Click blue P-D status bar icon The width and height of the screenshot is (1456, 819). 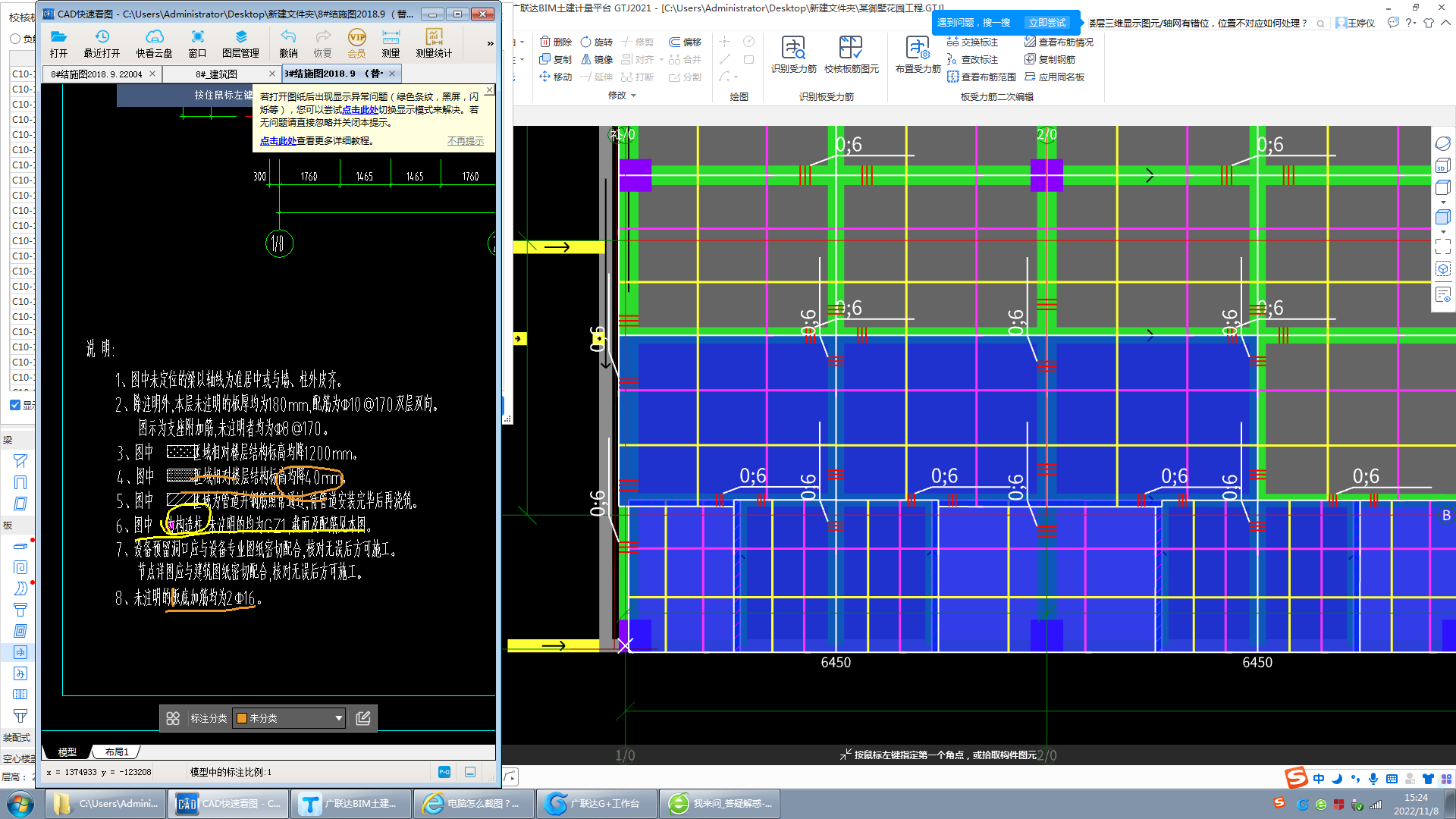pyautogui.click(x=444, y=772)
